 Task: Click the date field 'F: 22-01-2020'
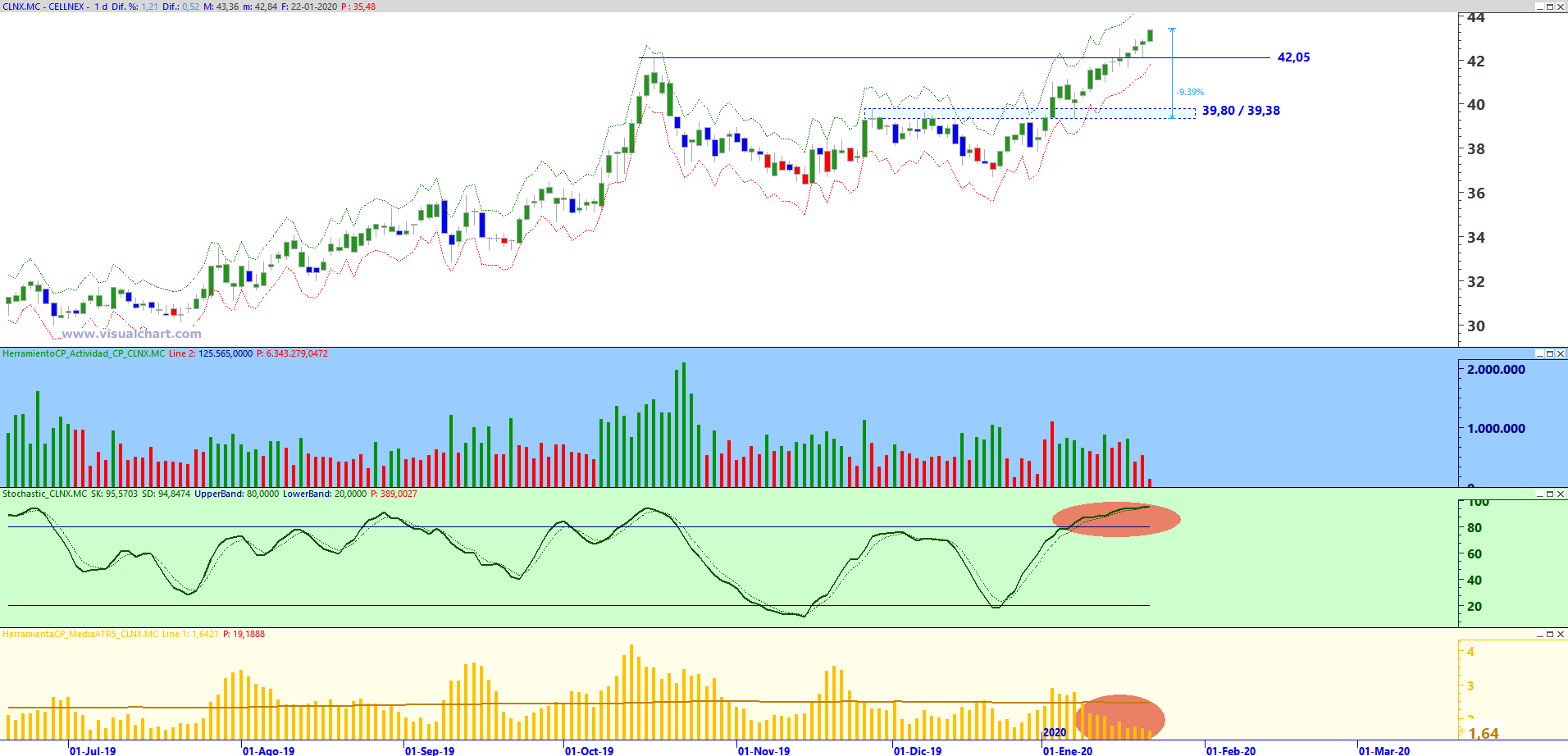coord(308,7)
